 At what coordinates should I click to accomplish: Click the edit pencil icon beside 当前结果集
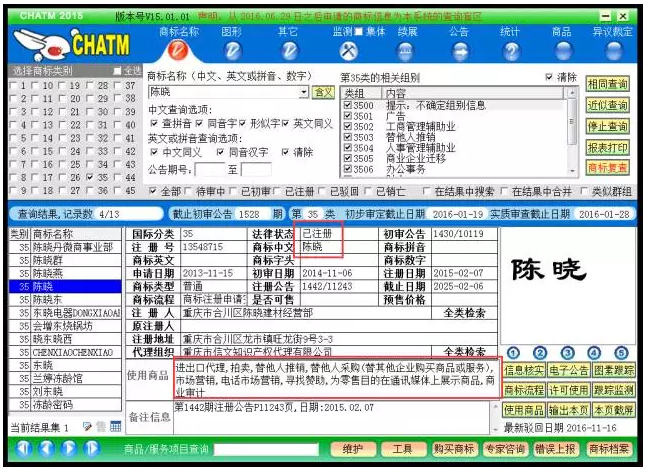coord(87,426)
